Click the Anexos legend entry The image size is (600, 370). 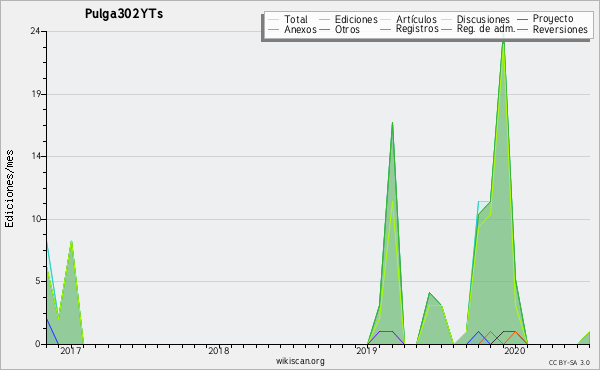[300, 29]
